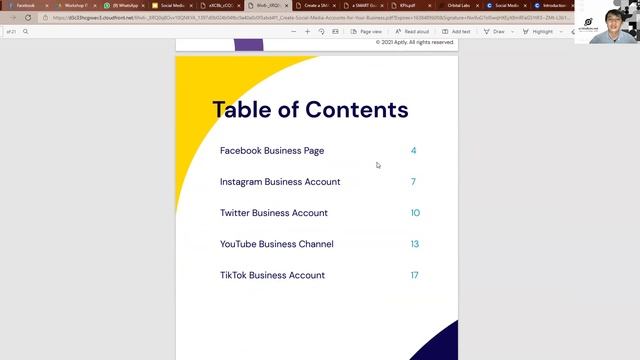Close the Orbital Labs tab
Viewport: 640px width, 360px height.
point(477,6)
